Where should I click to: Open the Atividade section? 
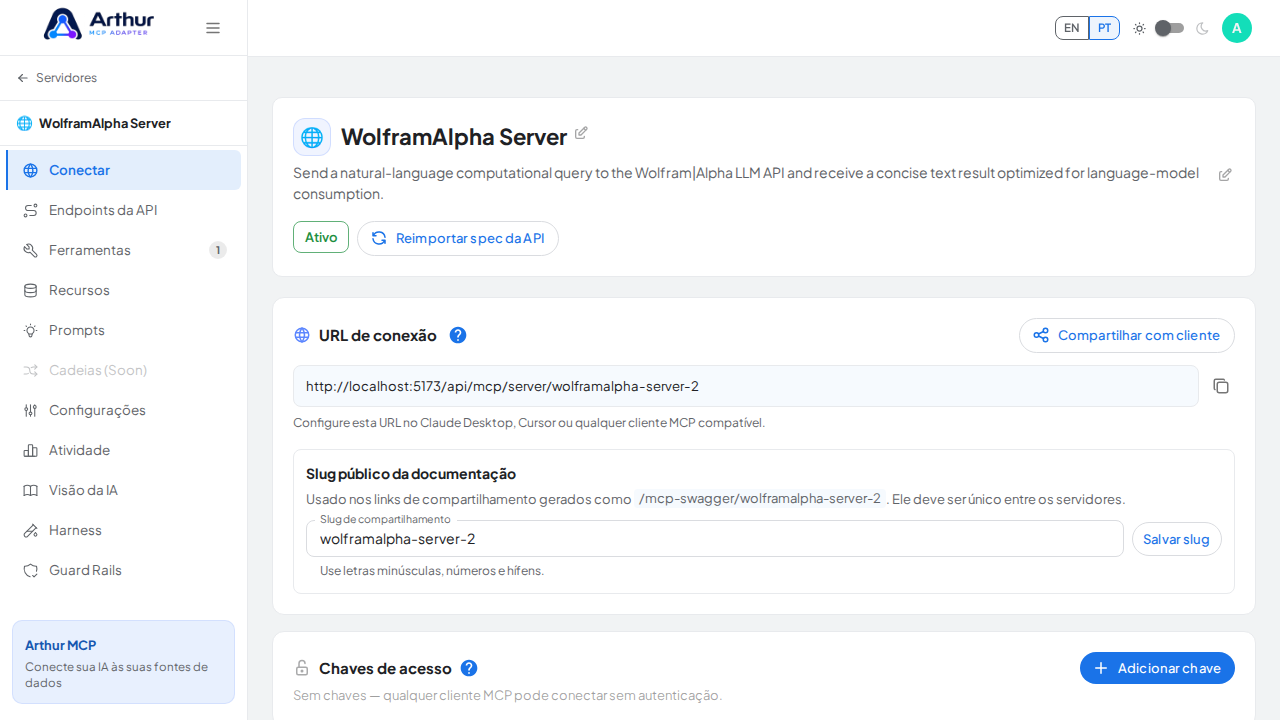point(123,450)
